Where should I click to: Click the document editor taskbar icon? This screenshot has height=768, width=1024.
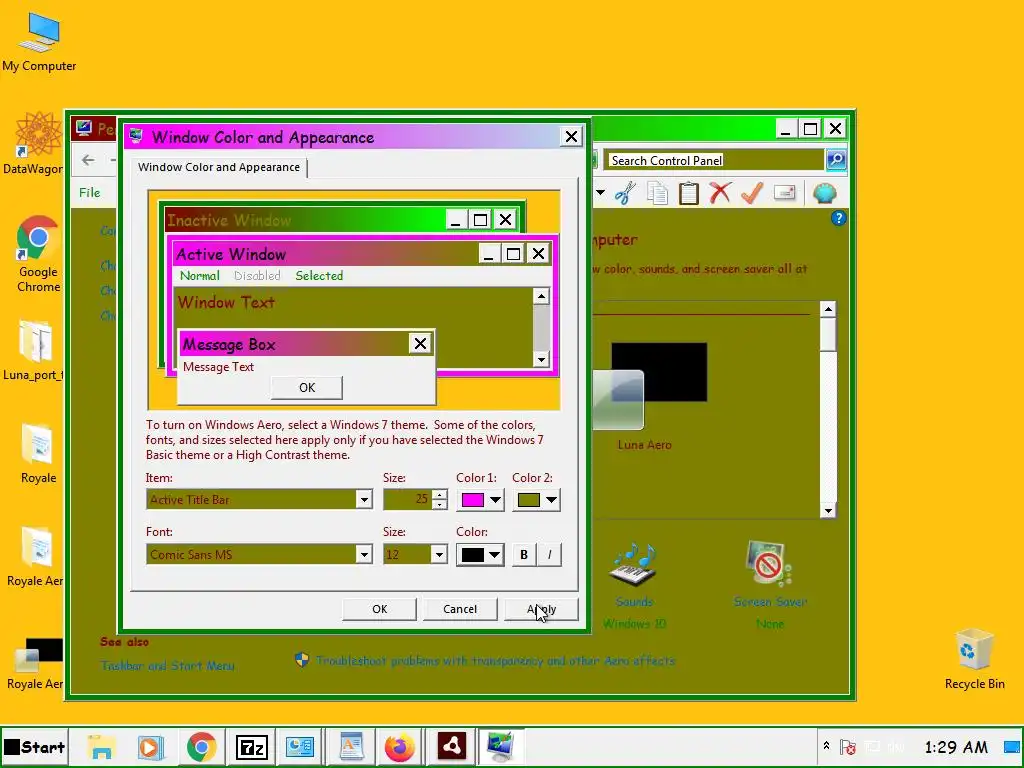point(351,746)
